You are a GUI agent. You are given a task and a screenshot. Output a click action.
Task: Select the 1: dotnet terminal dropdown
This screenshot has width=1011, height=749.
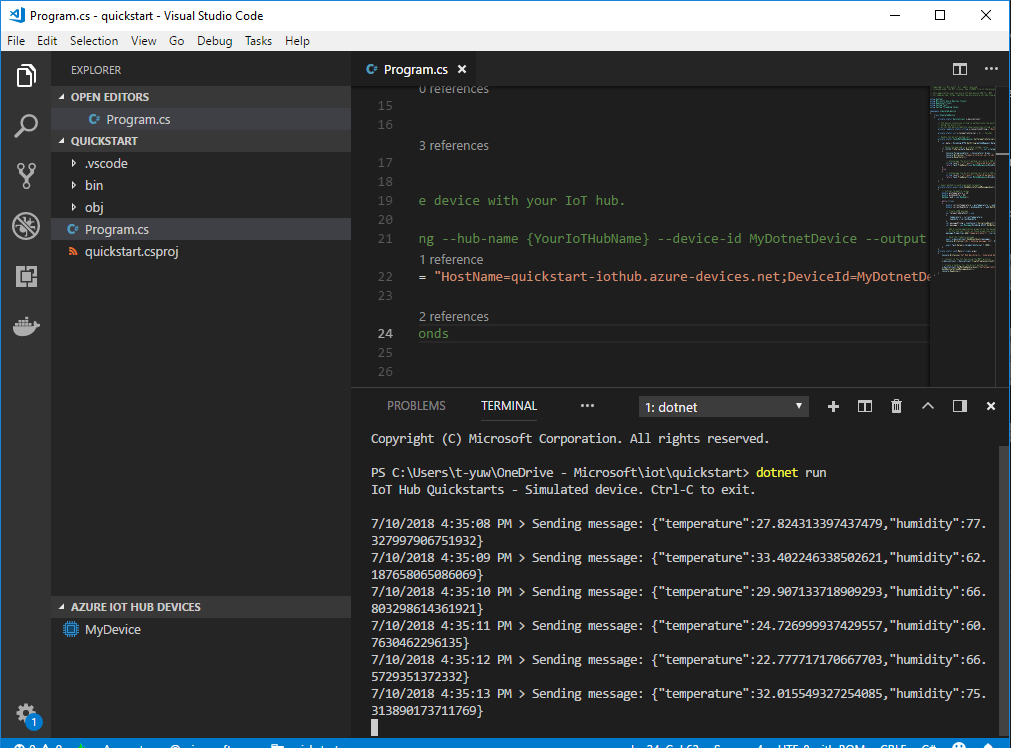(x=723, y=407)
